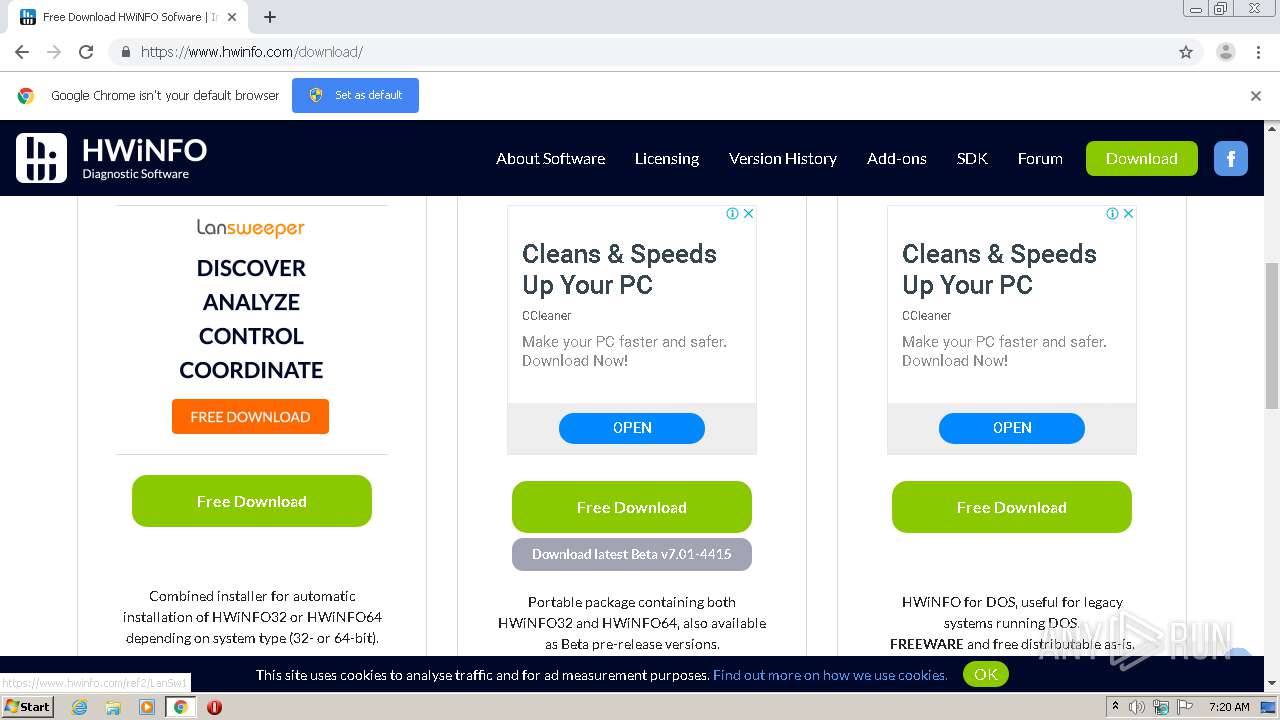This screenshot has width=1280, height=720.
Task: Launch Internet Explorer from taskbar
Action: click(x=79, y=707)
